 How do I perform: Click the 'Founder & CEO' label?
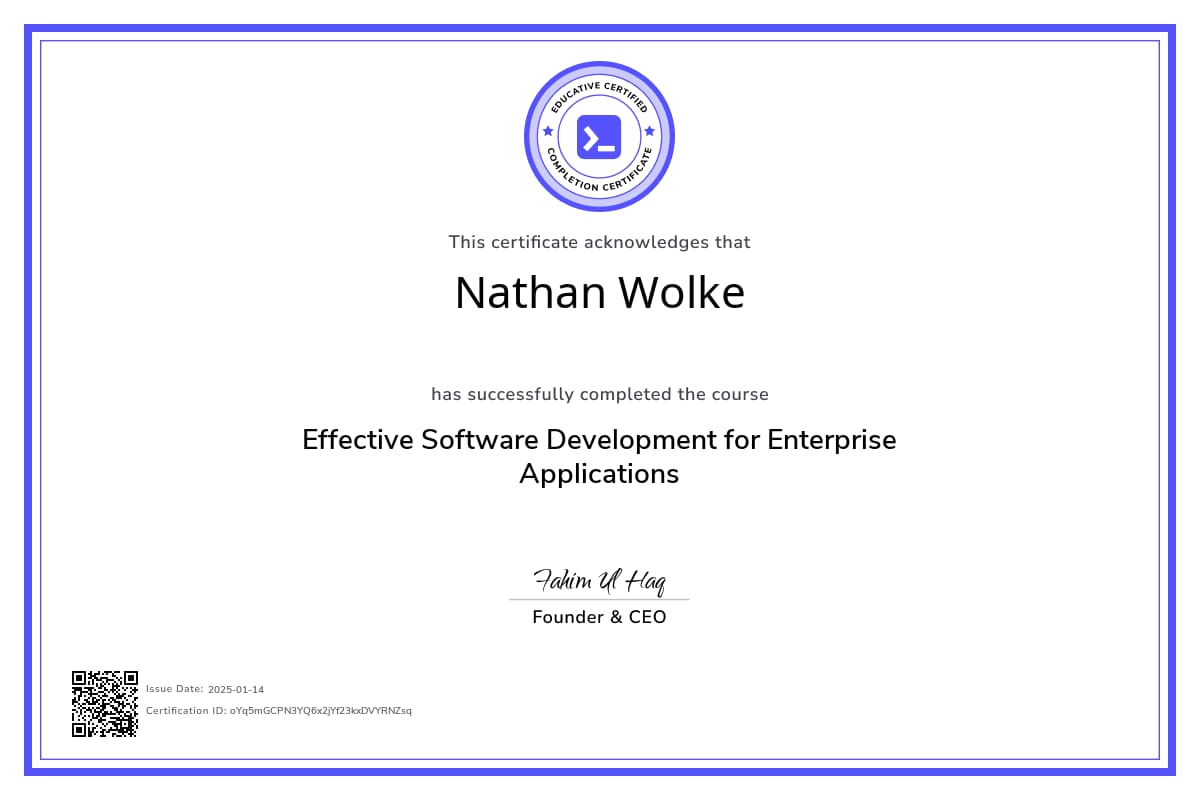pos(599,617)
